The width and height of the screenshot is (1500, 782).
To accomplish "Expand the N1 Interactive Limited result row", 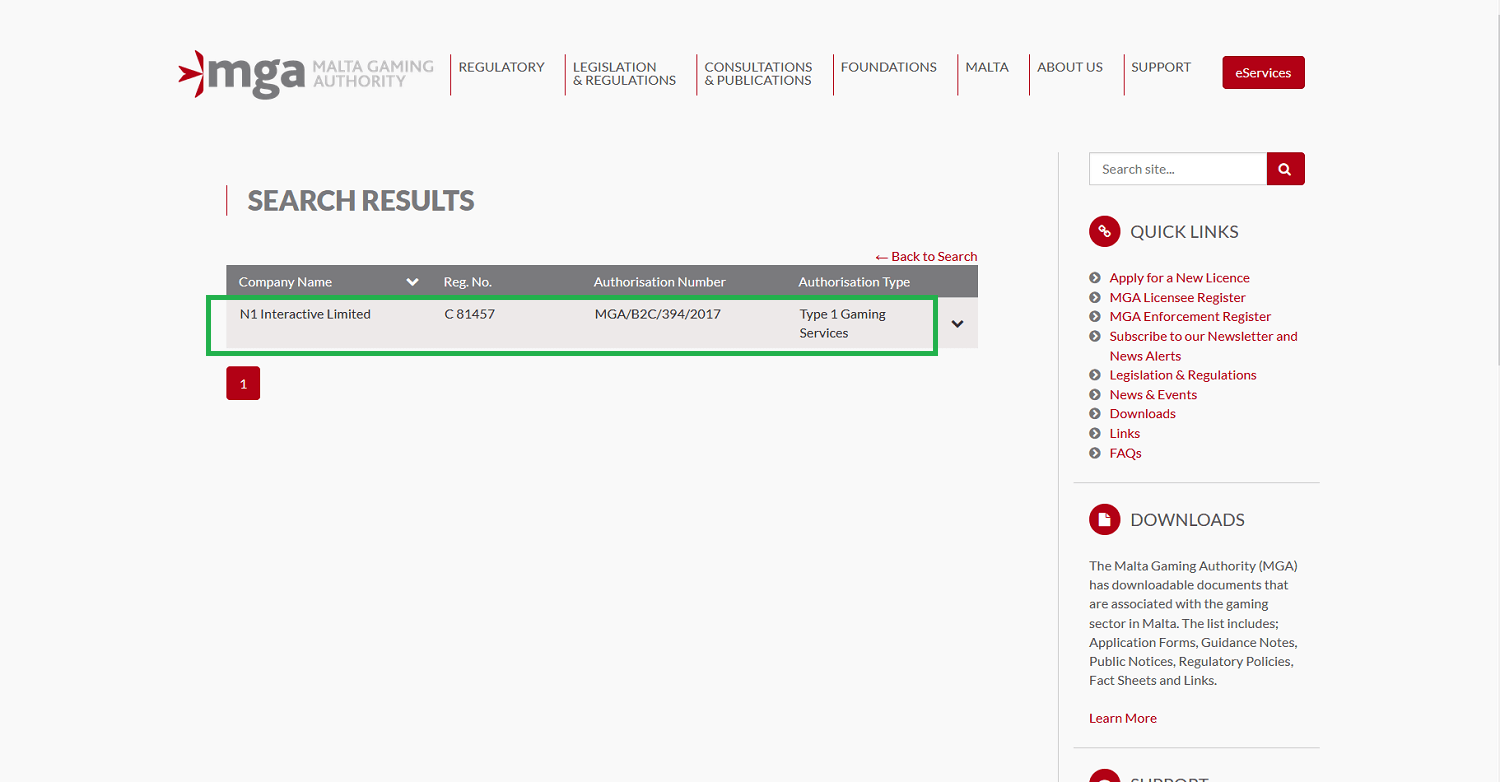I will coord(957,324).
